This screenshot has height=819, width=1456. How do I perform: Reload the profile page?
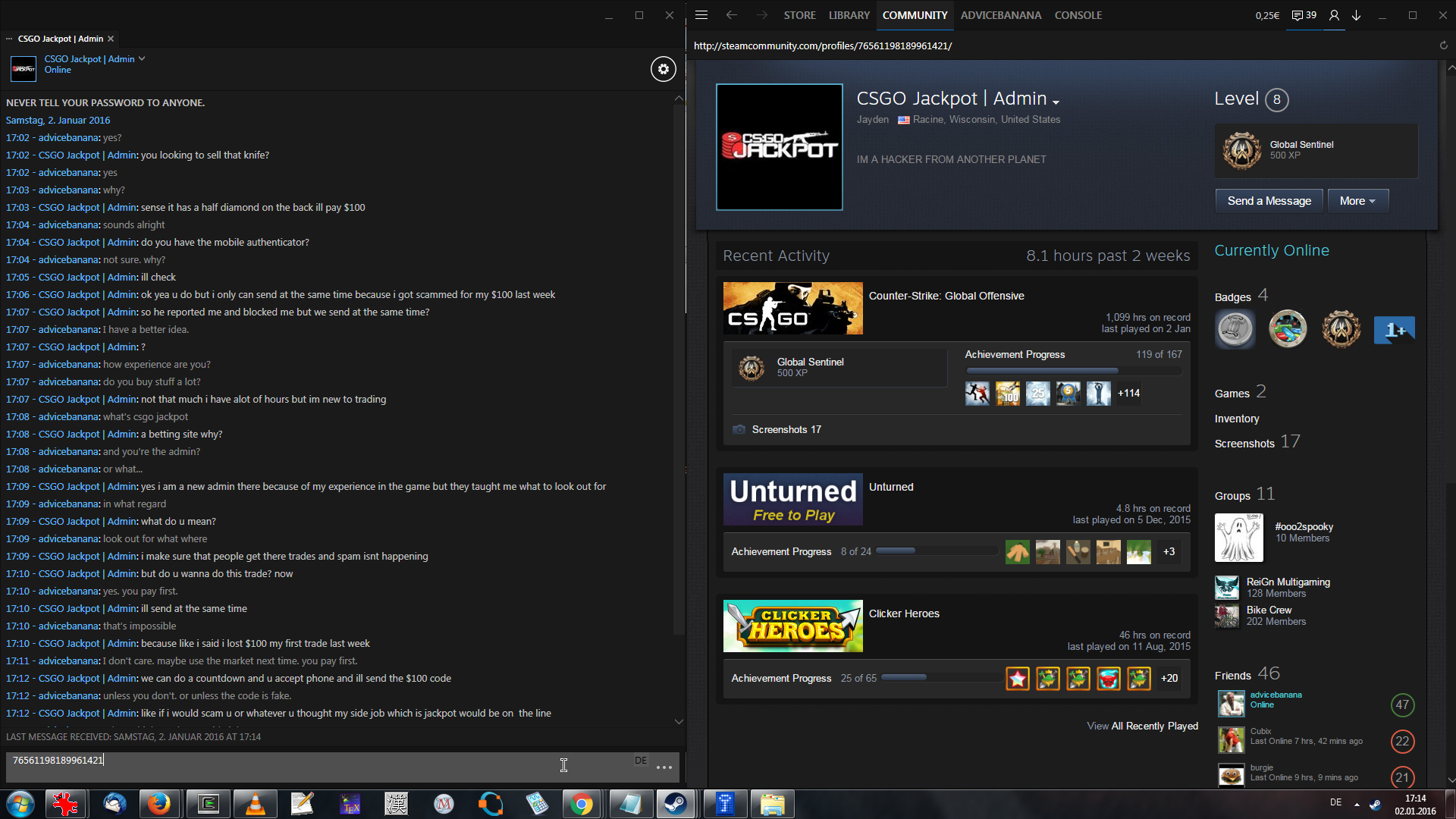pos(1443,45)
